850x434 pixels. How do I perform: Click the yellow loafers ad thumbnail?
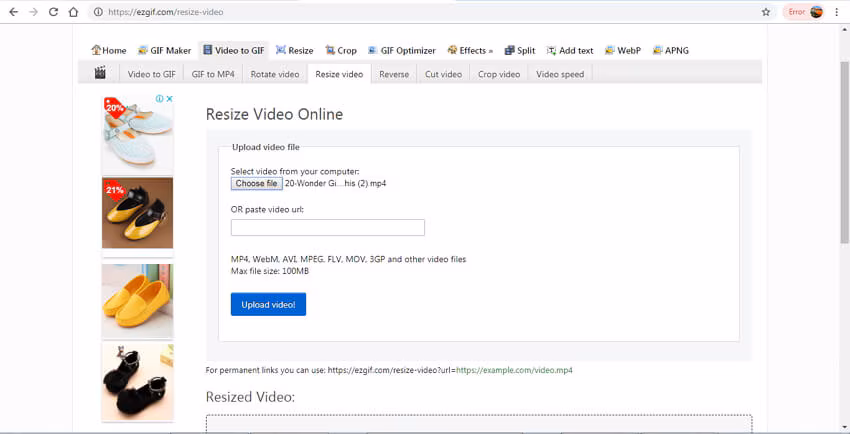click(138, 301)
